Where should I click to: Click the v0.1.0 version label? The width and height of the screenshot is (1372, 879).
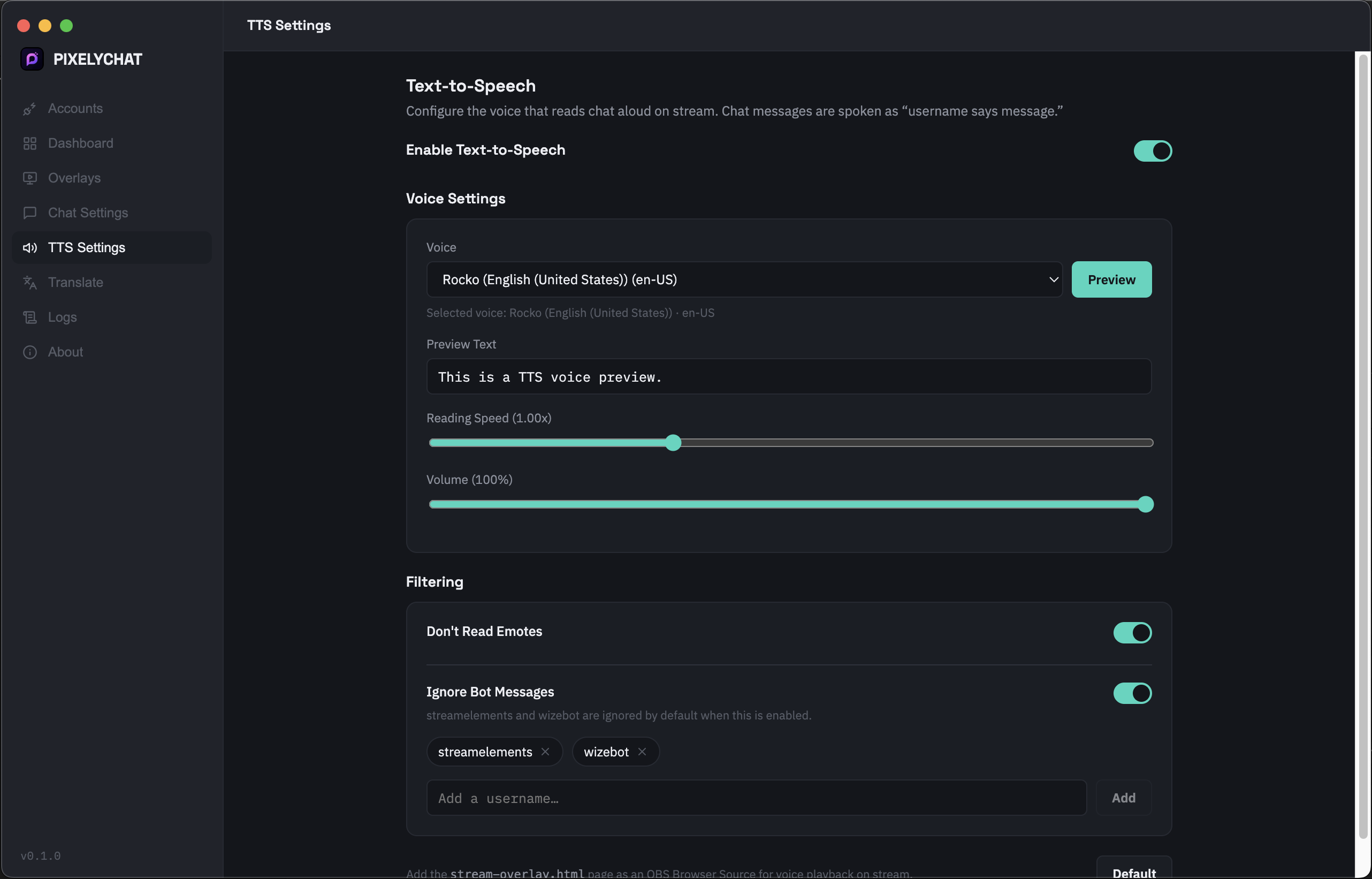coord(41,855)
